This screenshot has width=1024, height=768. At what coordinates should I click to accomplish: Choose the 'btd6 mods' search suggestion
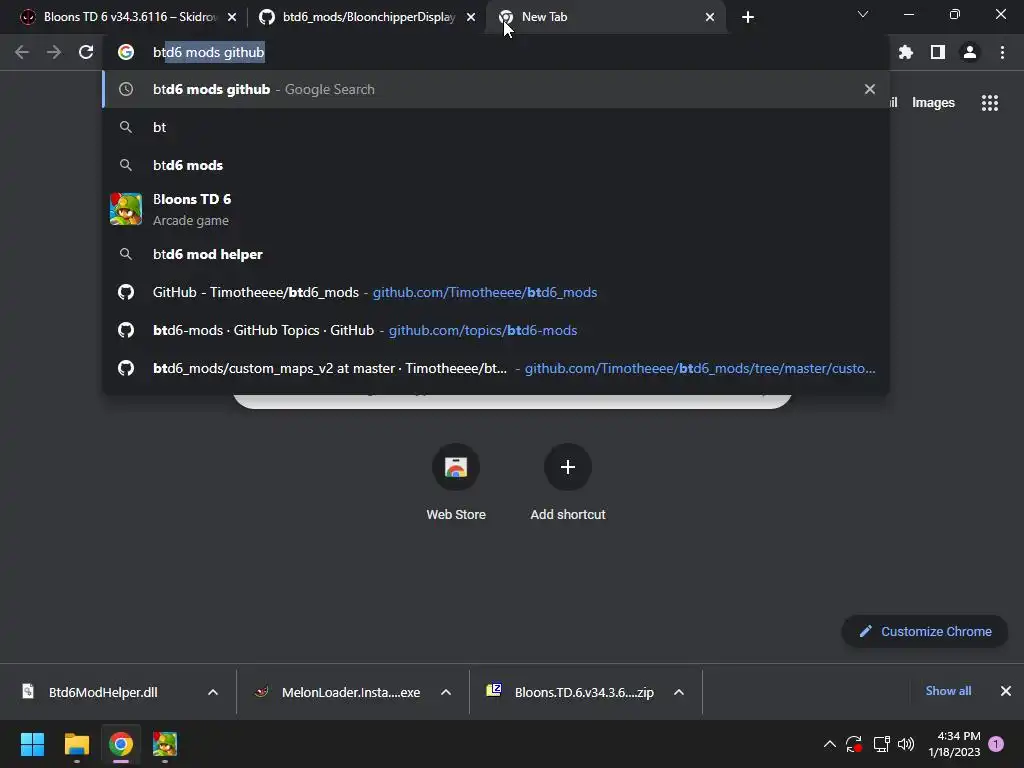pos(496,165)
